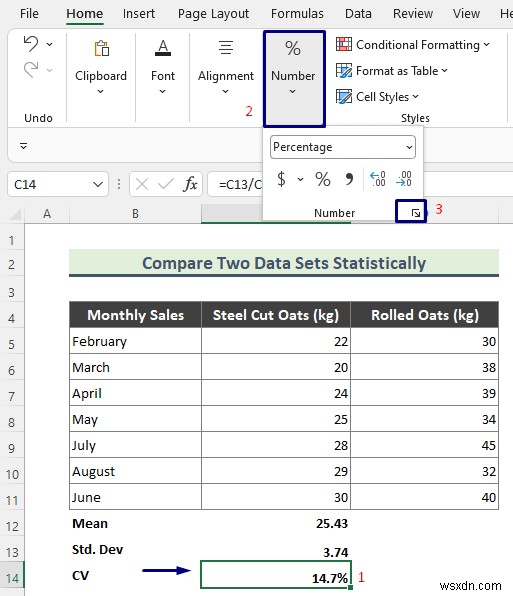Image resolution: width=513 pixels, height=596 pixels.
Task: Select column B header
Action: 135,214
